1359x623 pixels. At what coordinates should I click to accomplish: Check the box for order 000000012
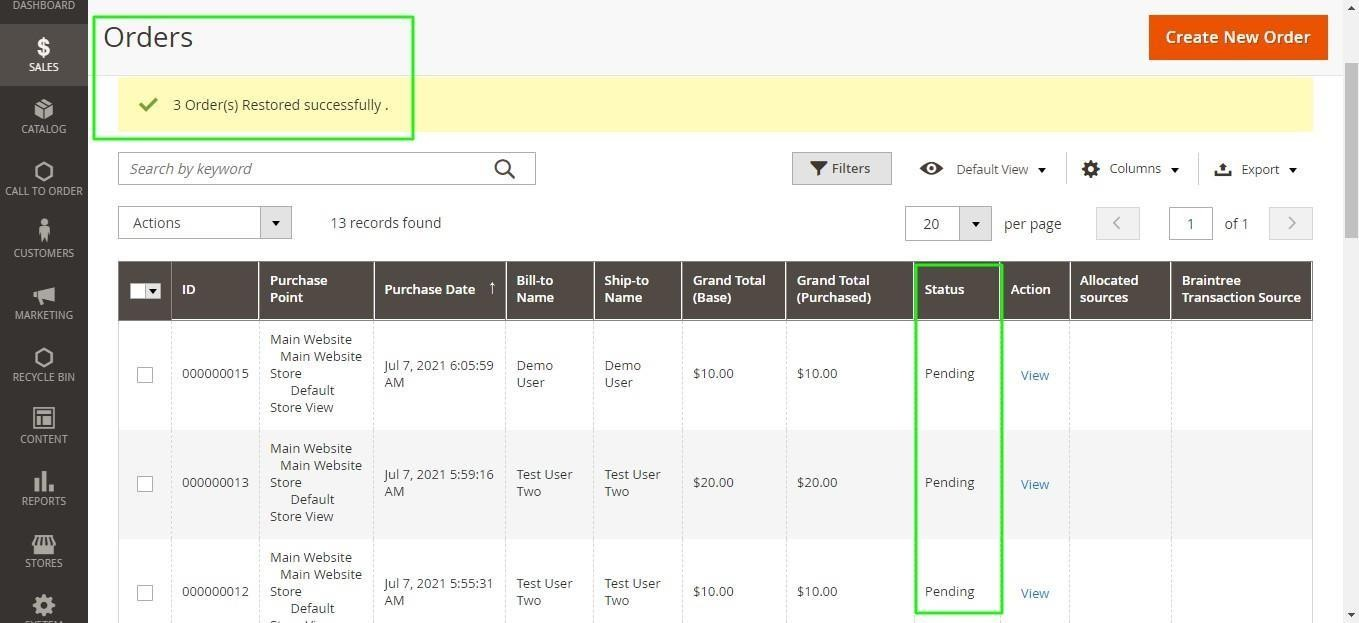click(x=145, y=593)
